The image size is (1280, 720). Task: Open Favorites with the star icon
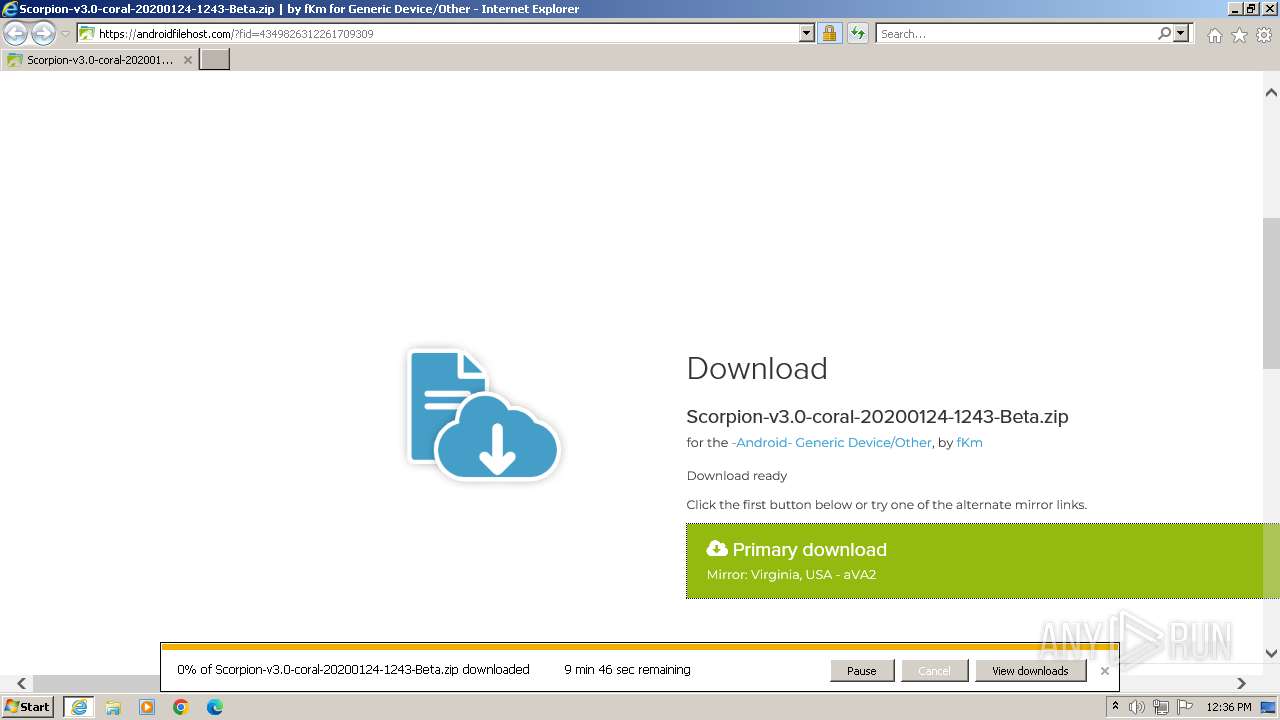[x=1239, y=35]
